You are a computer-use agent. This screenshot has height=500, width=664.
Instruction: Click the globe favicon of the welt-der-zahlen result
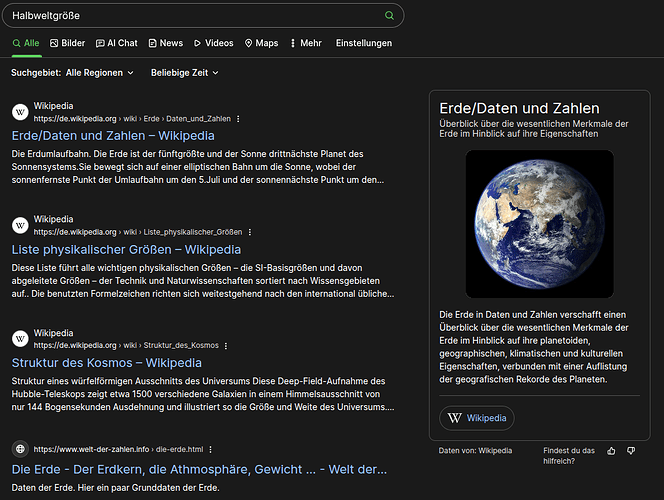pyautogui.click(x=20, y=449)
